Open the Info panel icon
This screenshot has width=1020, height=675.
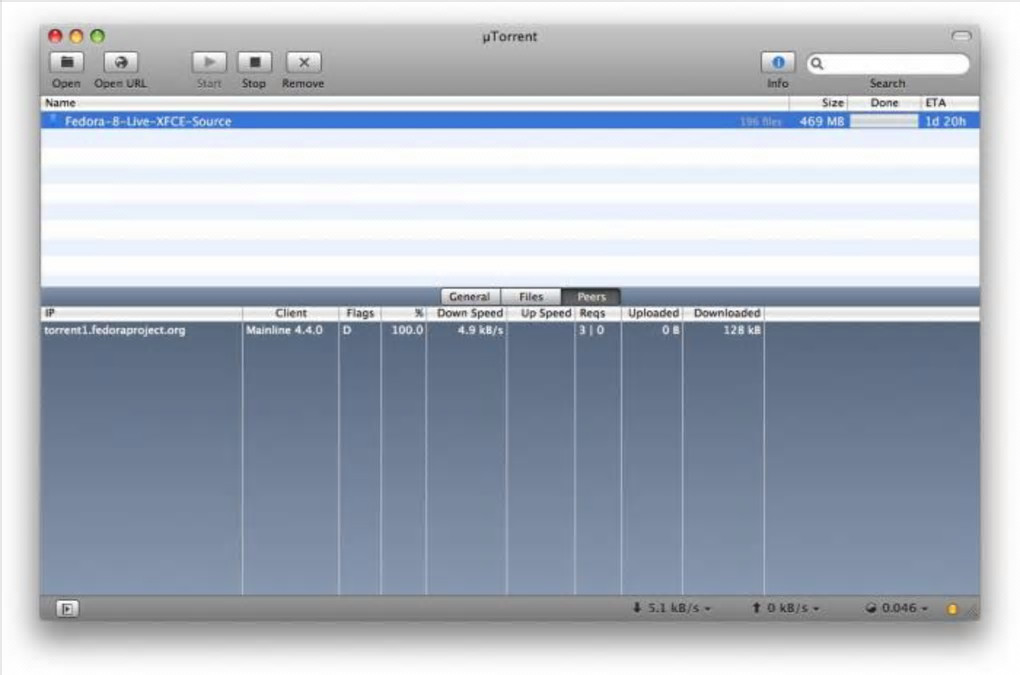pyautogui.click(x=778, y=62)
